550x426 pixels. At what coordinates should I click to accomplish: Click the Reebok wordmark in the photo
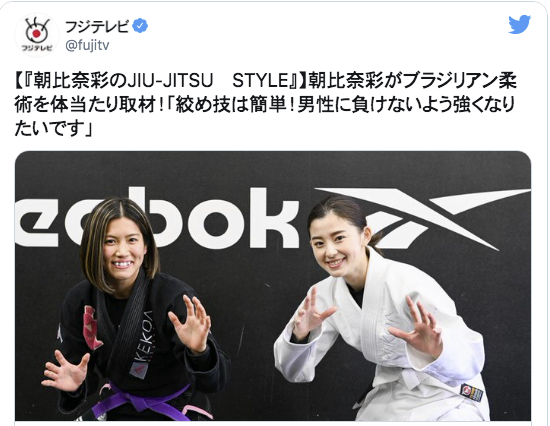click(x=157, y=218)
